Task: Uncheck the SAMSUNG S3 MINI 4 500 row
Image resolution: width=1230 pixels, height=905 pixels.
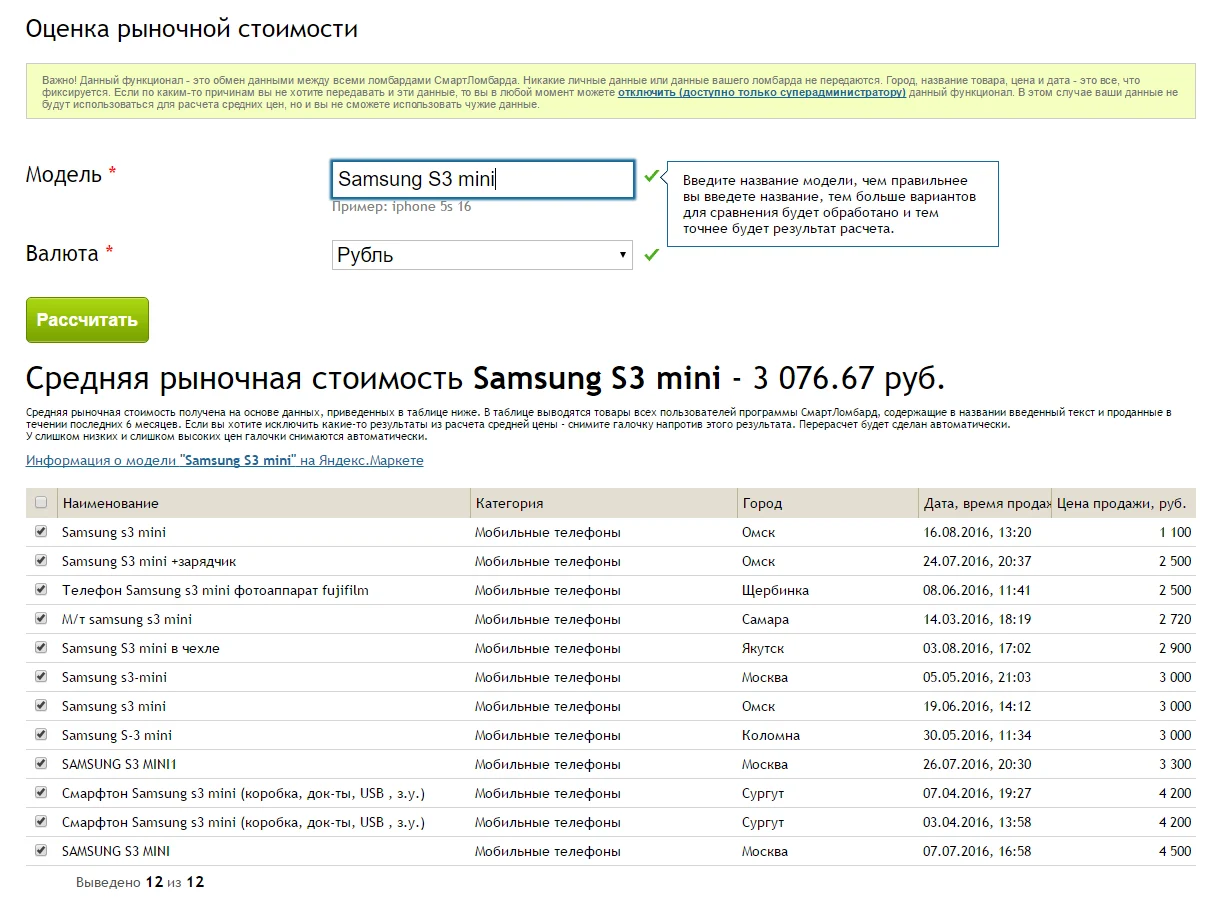Action: (x=41, y=851)
